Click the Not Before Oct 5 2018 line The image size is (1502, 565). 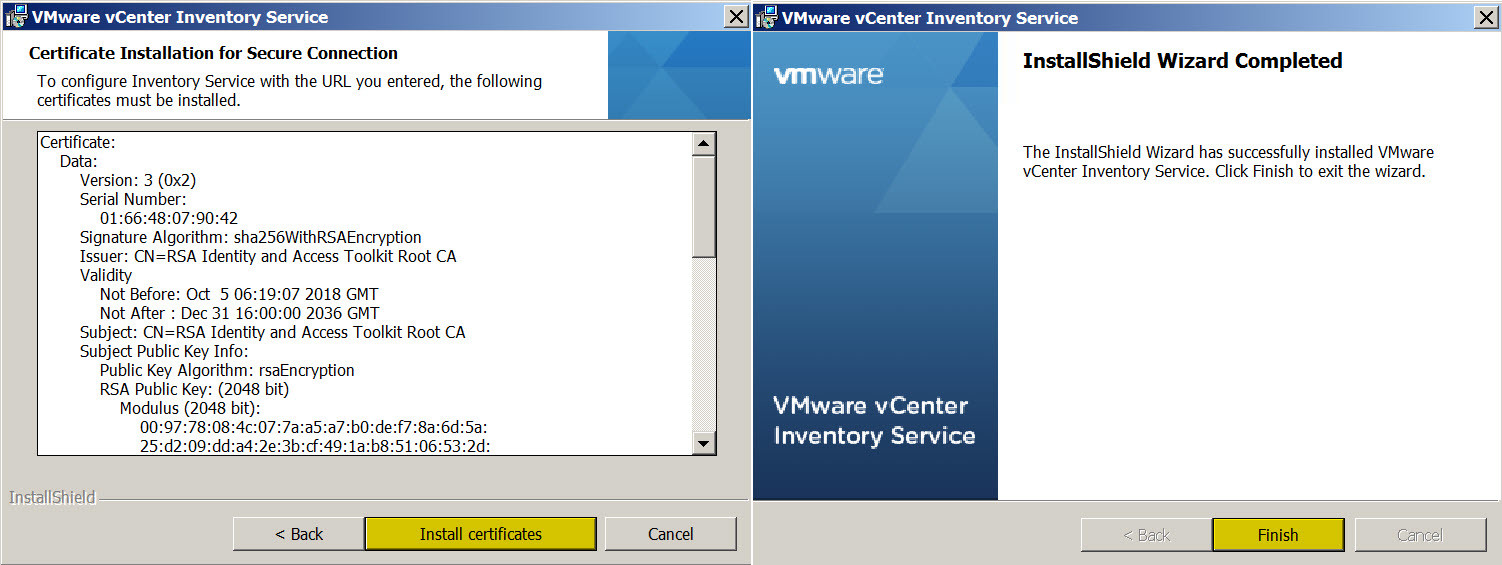pyautogui.click(x=239, y=294)
